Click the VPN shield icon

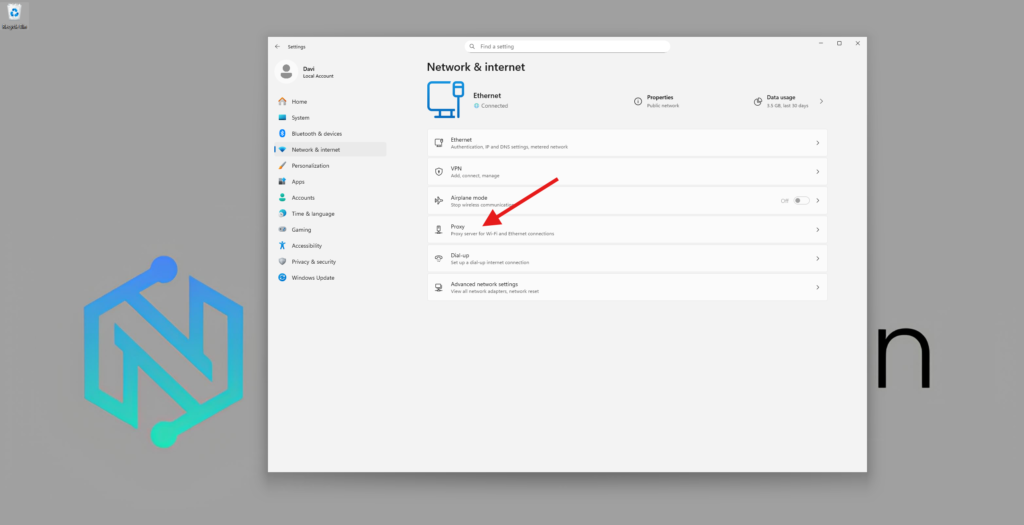click(x=439, y=172)
